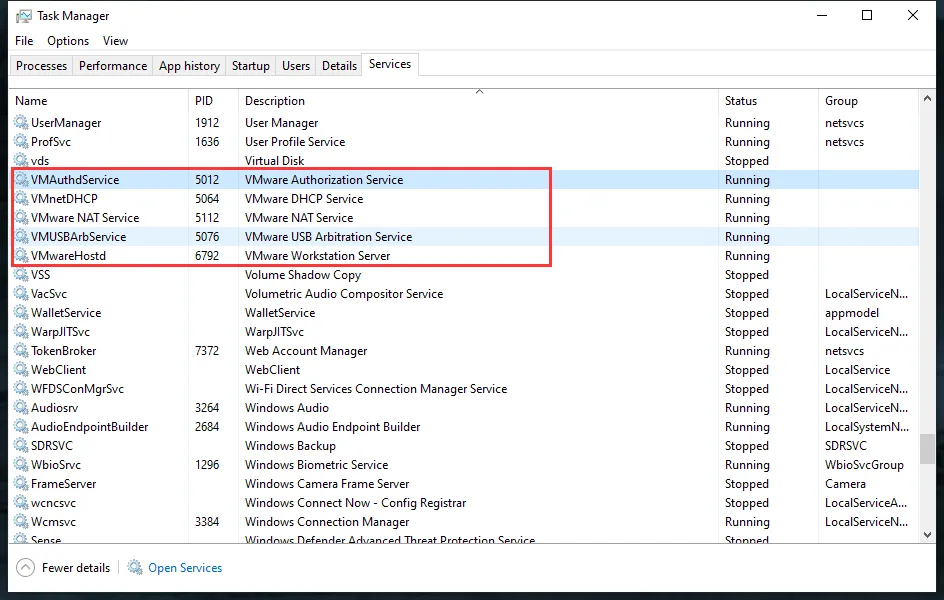
Task: Sort by the PID column header
Action: (214, 101)
